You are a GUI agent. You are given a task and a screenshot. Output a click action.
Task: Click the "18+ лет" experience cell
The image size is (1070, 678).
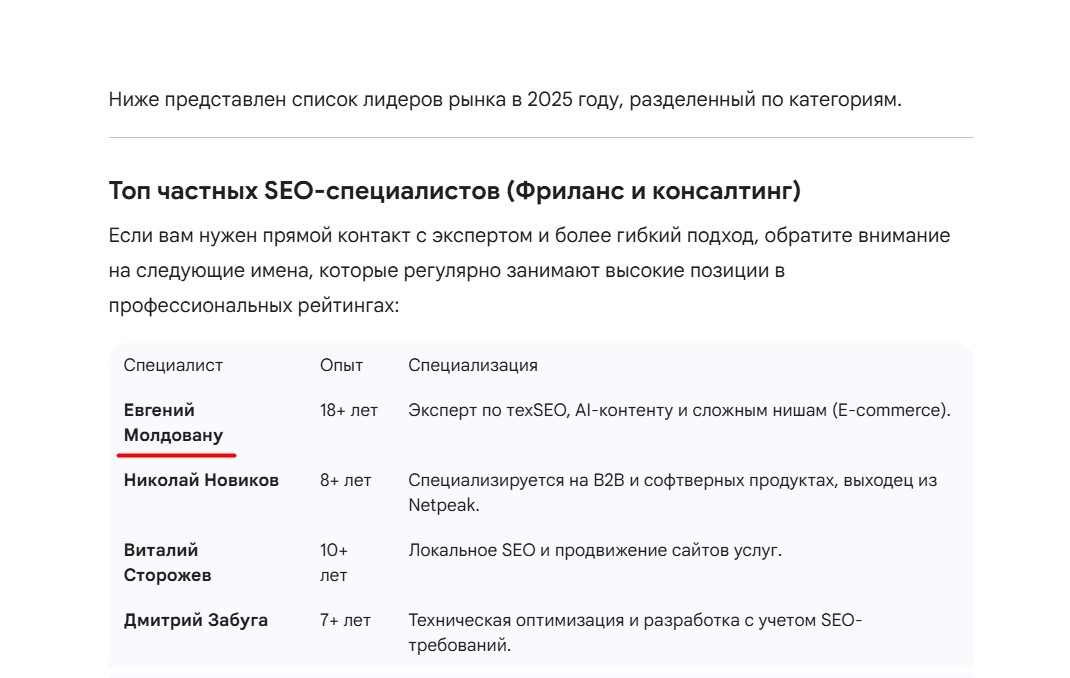349,410
